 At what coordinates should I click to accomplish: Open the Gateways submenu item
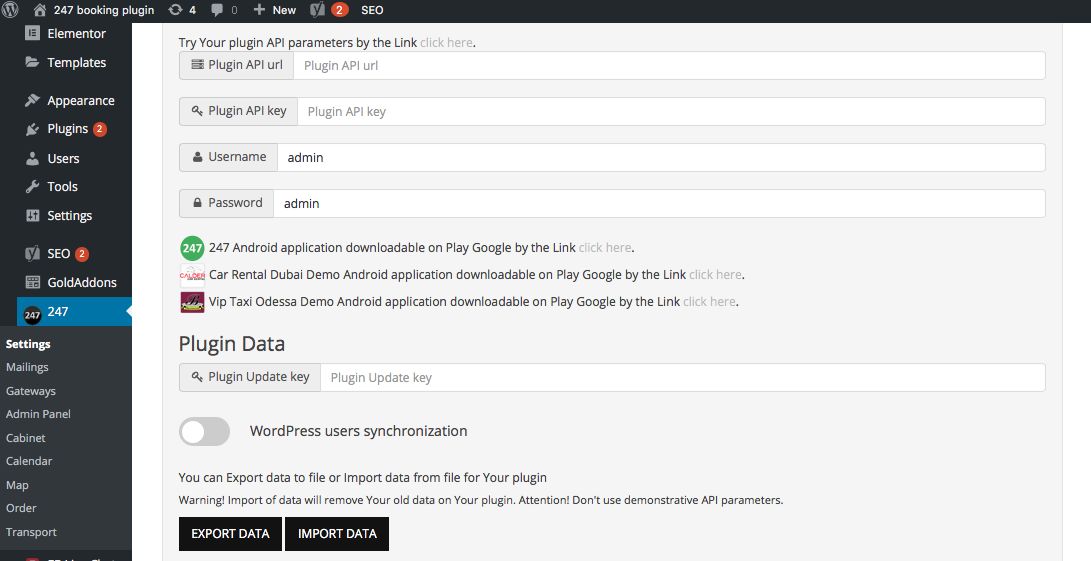coord(31,391)
